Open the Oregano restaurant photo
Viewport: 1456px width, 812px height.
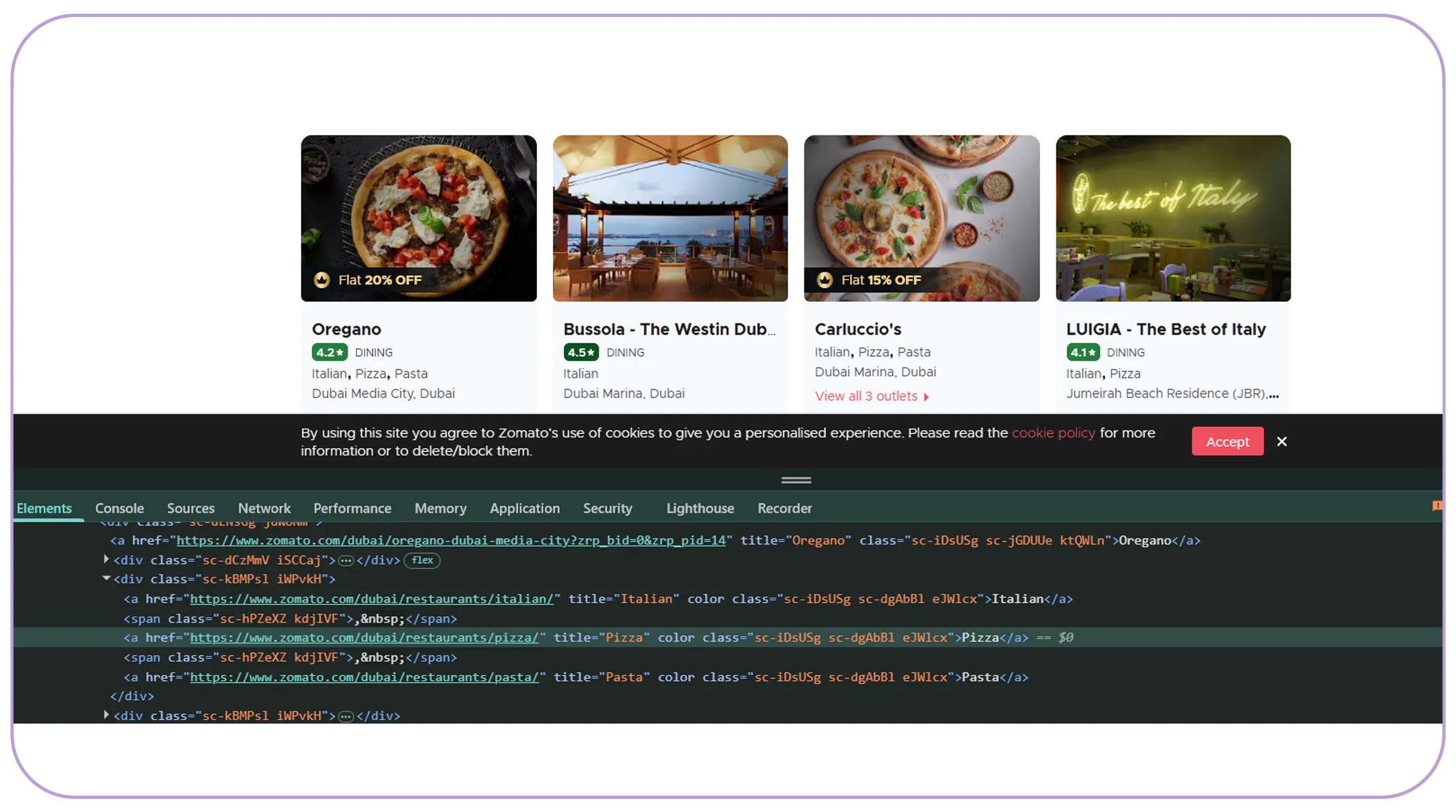pos(419,218)
